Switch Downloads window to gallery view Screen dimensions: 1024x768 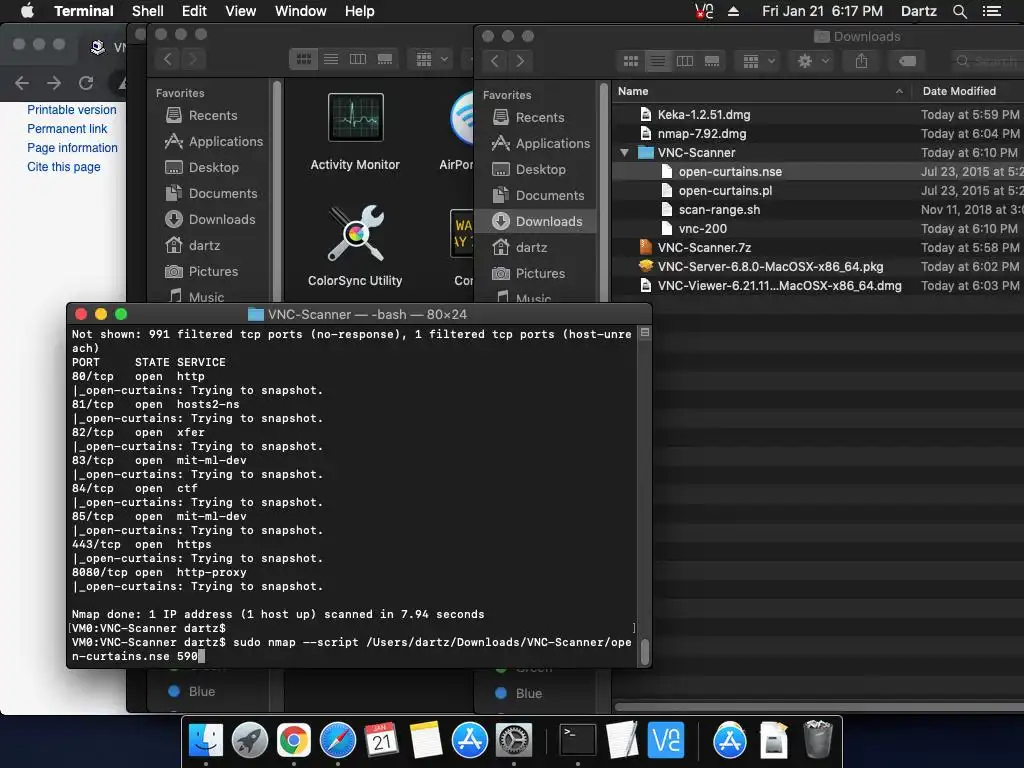[x=712, y=61]
